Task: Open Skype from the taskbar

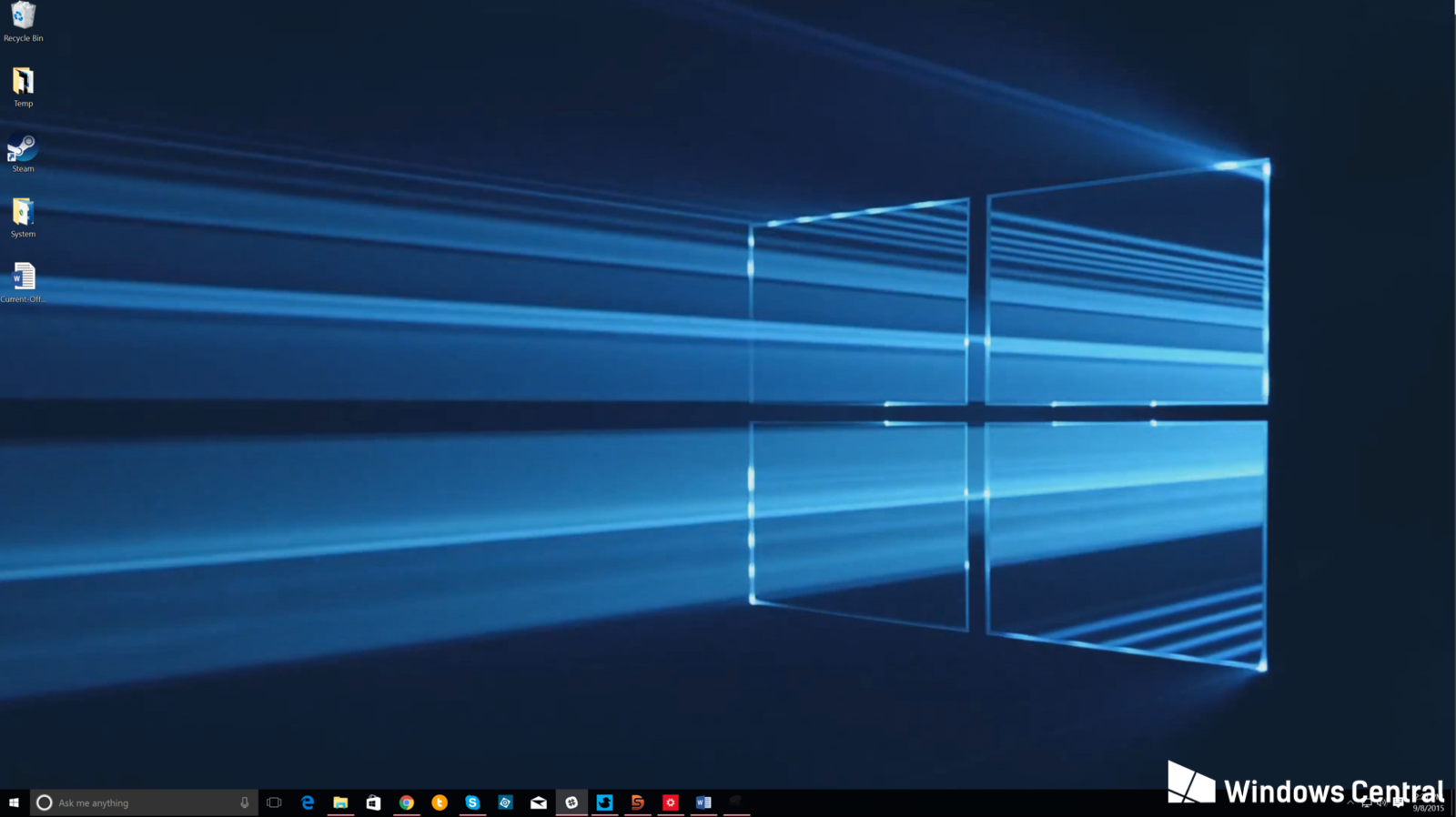Action: pos(472,802)
